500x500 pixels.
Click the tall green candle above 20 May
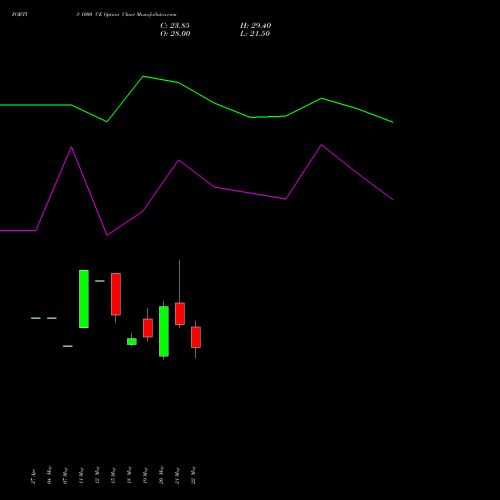pyautogui.click(x=164, y=331)
